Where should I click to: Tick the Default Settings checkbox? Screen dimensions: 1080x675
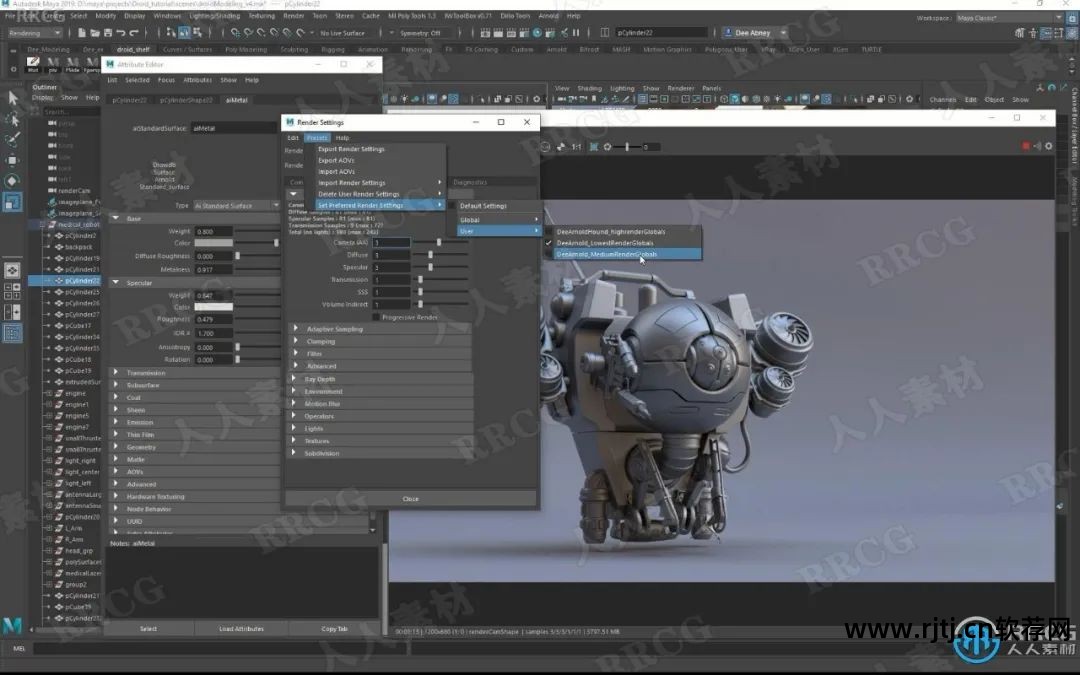451,206
